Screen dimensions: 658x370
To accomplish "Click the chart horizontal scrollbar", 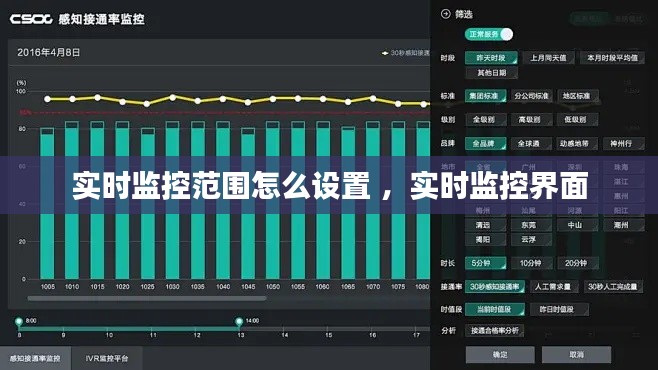I will pos(146,299).
